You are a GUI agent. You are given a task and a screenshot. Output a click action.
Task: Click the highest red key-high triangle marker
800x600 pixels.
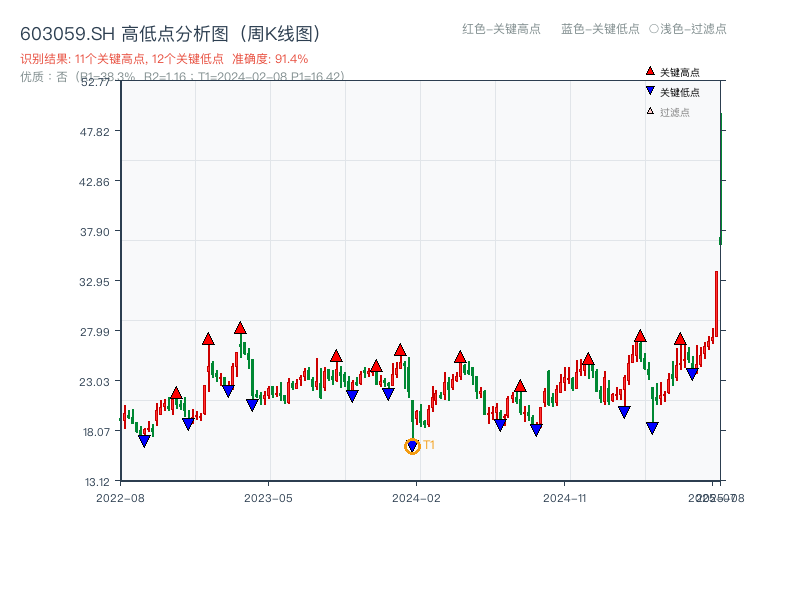(240, 328)
